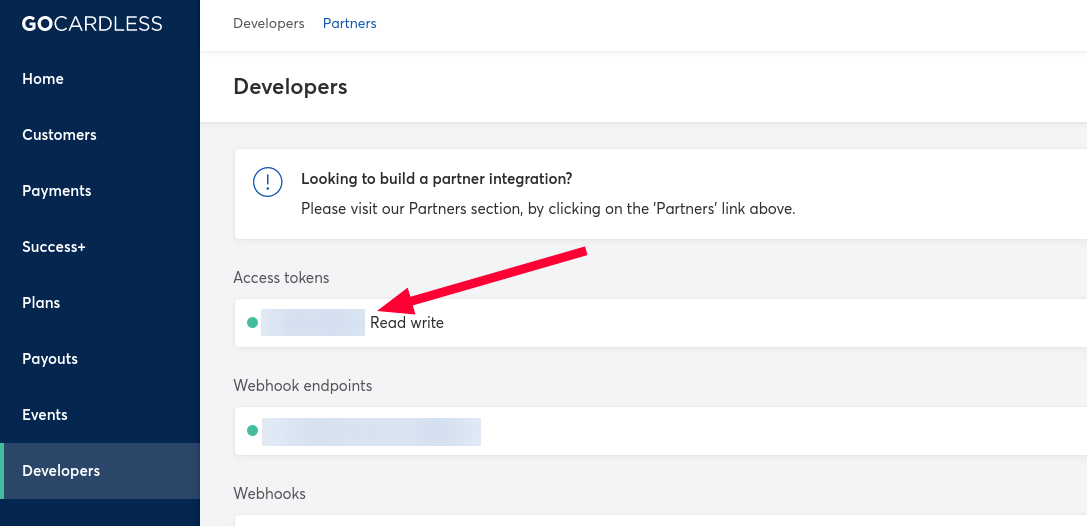Click the Developers page title
Image resolution: width=1088 pixels, height=526 pixels.
point(290,87)
